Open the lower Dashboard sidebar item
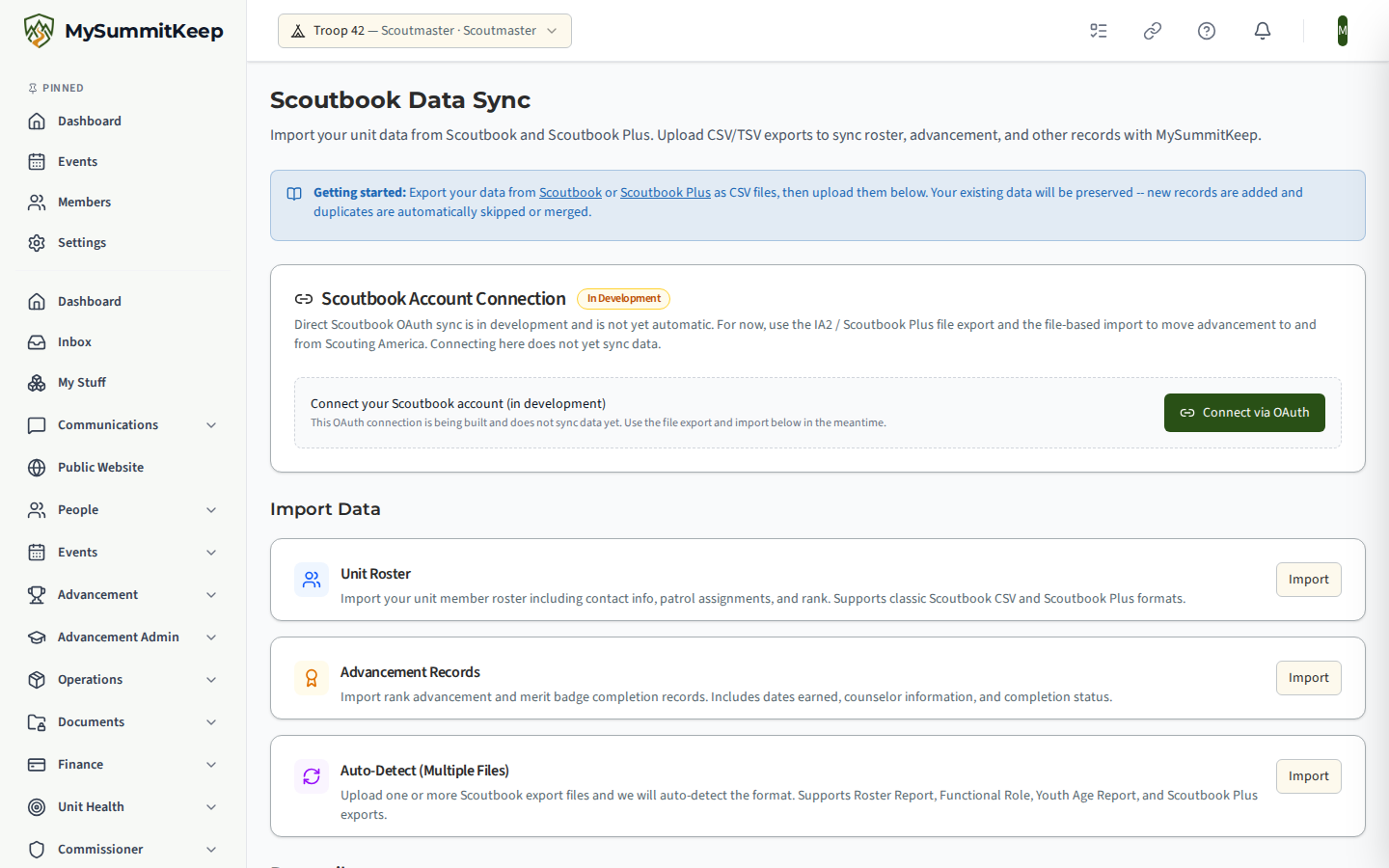The image size is (1389, 868). 123,302
